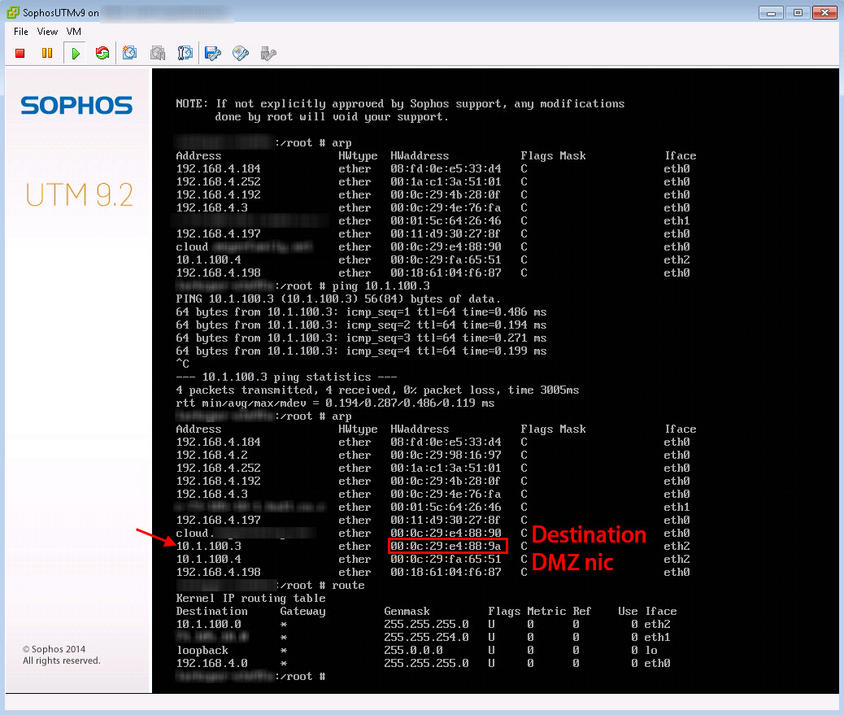Select the ping reply with icmp_seq=1
This screenshot has height=715, width=844.
(361, 312)
